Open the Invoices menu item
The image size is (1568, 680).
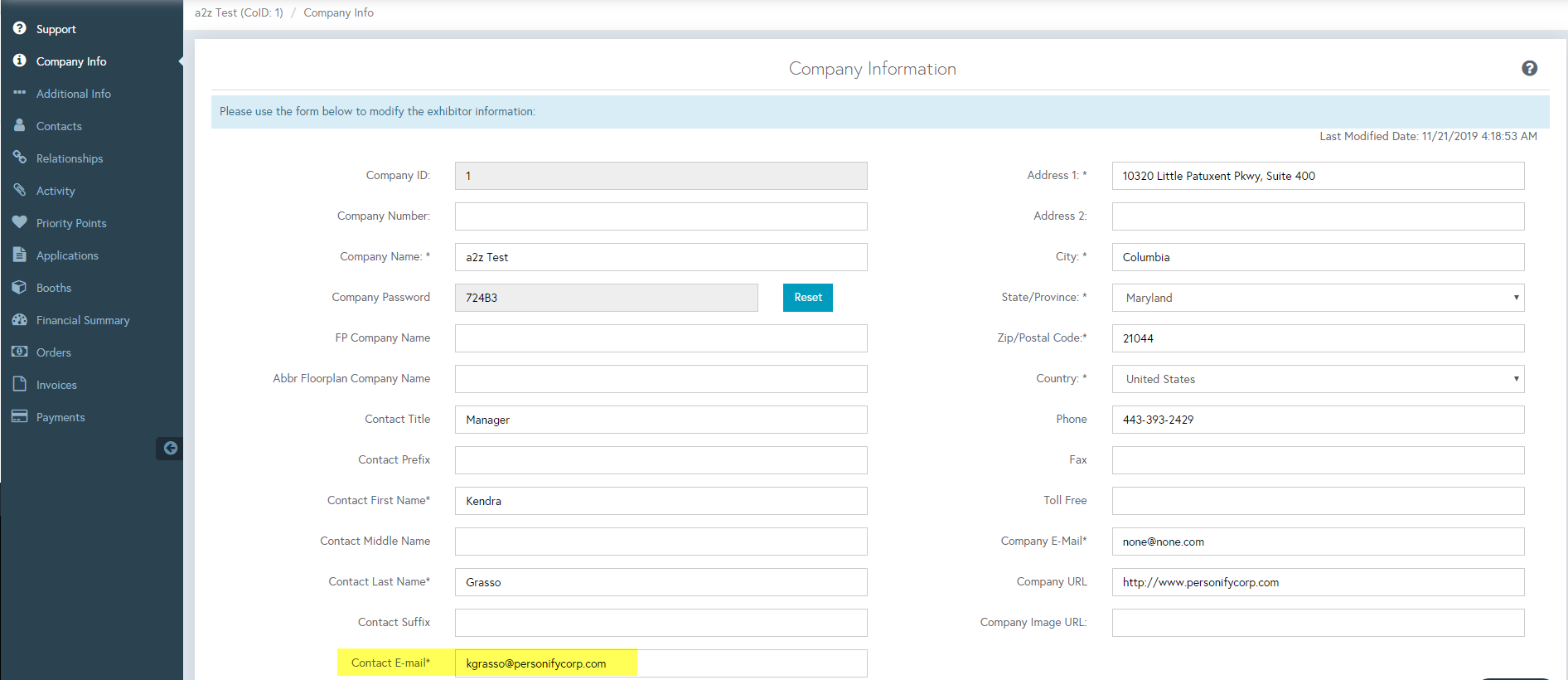point(56,385)
